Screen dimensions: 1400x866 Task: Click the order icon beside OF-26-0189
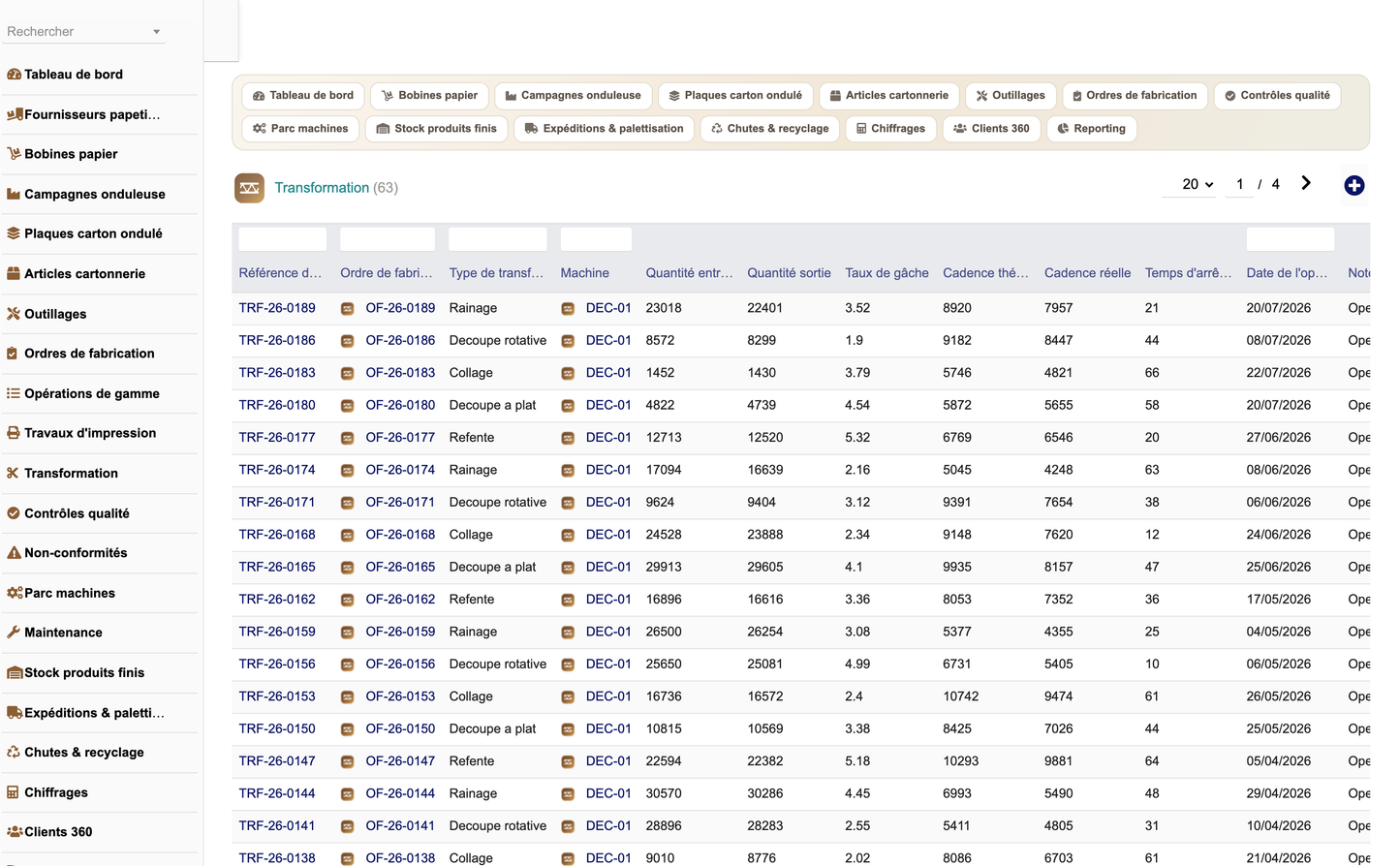(347, 309)
